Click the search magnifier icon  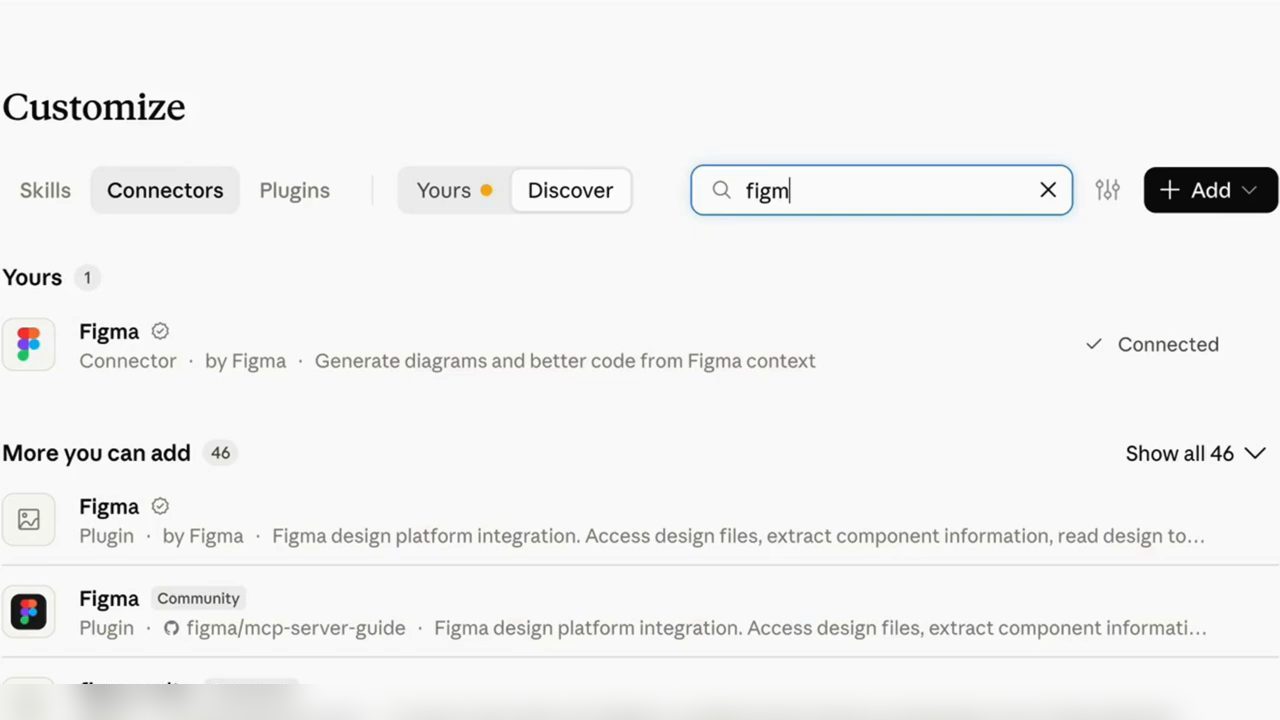click(x=721, y=190)
